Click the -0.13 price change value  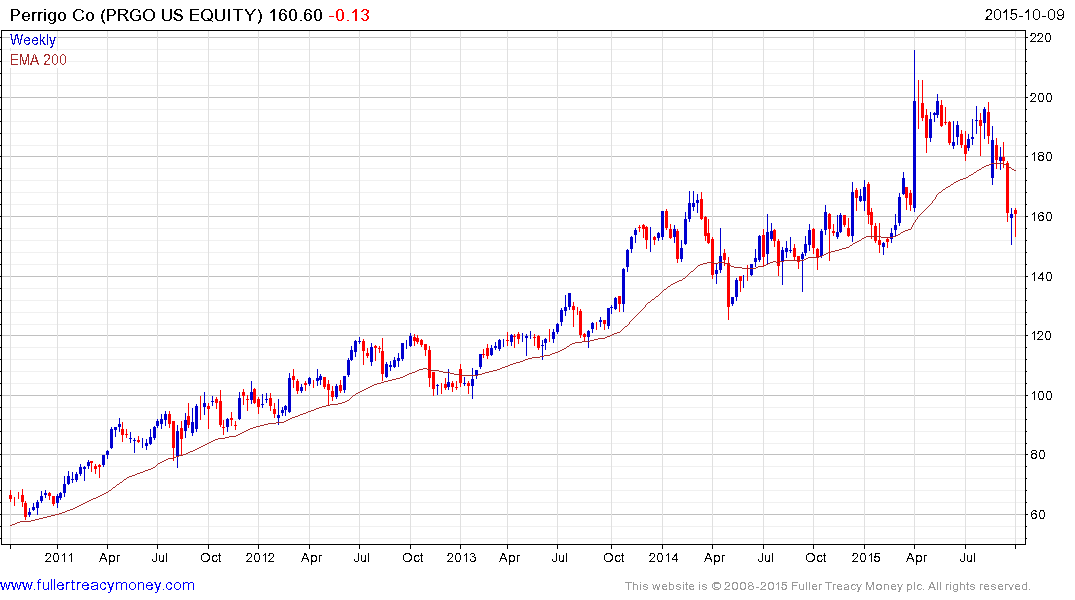(349, 15)
